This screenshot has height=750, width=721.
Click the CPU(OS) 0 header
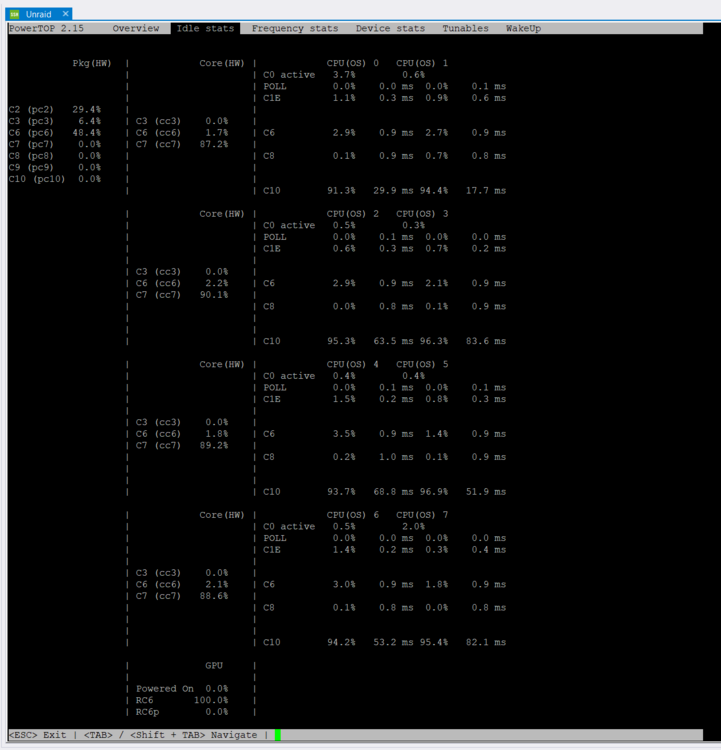pyautogui.click(x=353, y=63)
